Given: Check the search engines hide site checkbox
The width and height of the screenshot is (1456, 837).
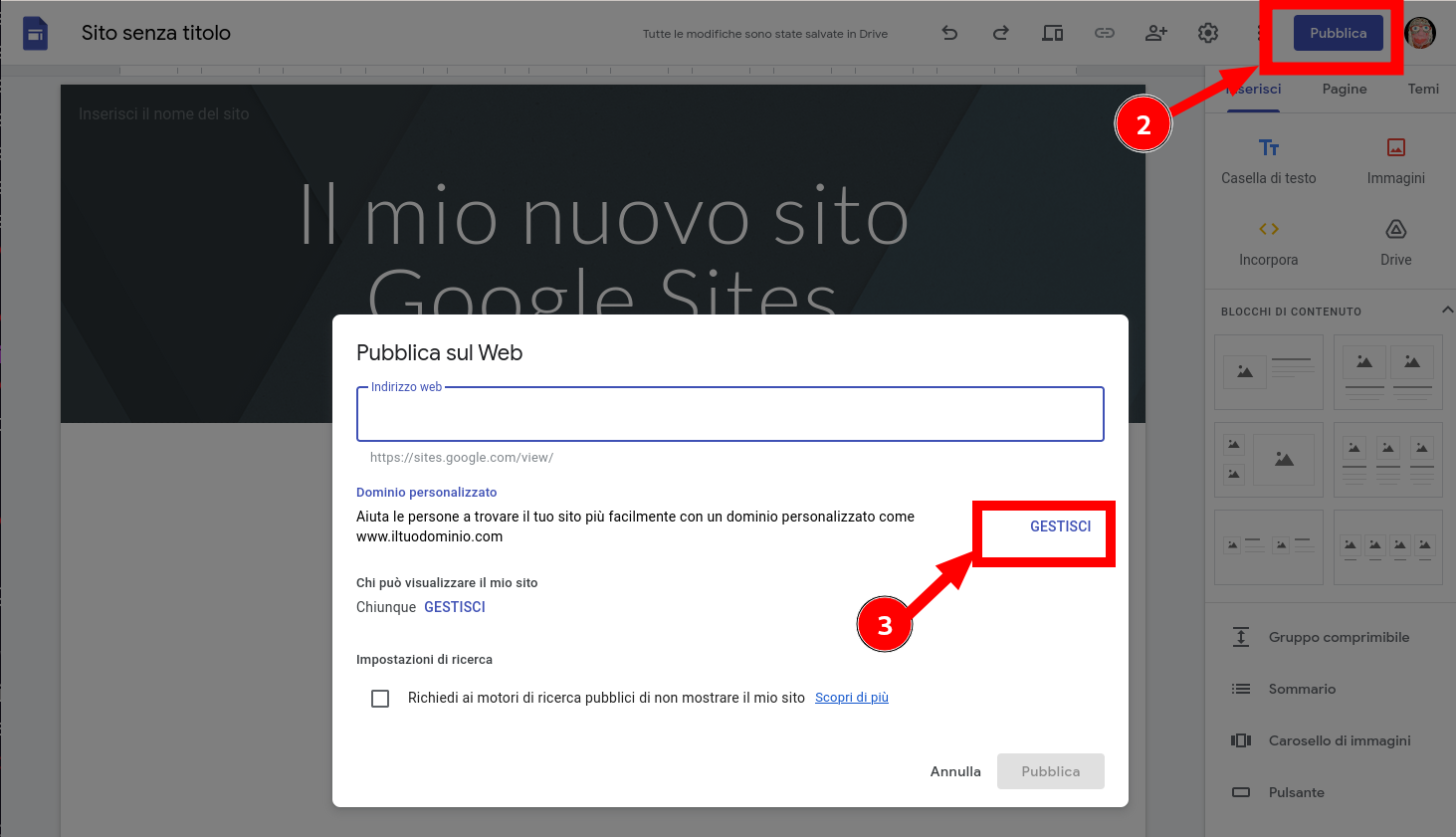Looking at the screenshot, I should pyautogui.click(x=380, y=699).
